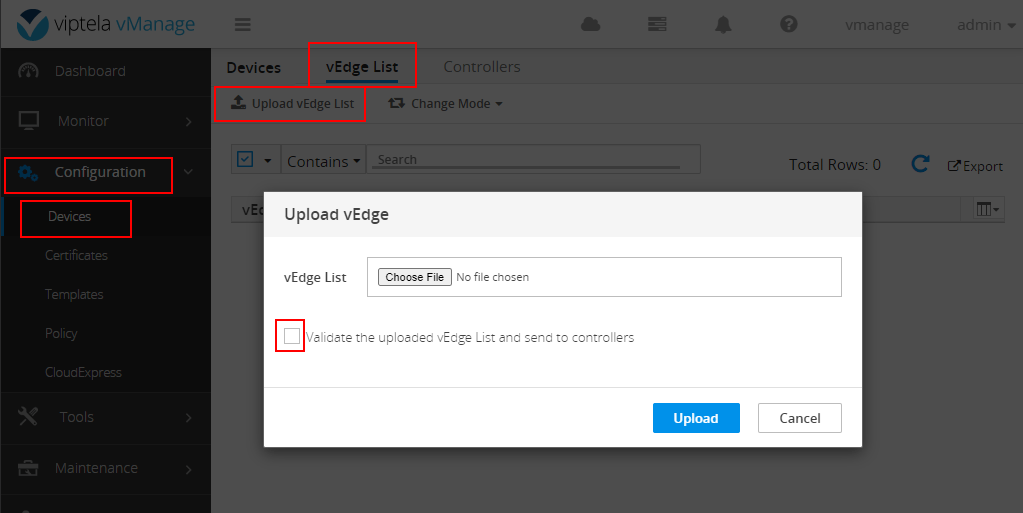This screenshot has width=1023, height=513.
Task: Select the vEdge List tab
Action: click(361, 67)
